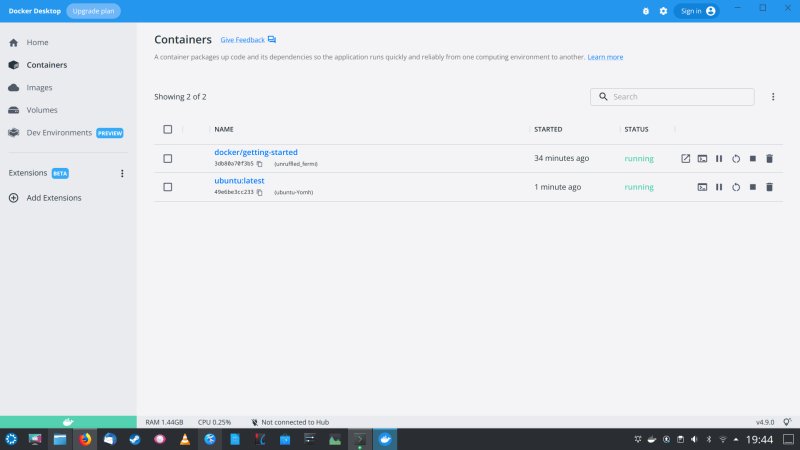Open the options menu beside Search
Viewport: 800px width, 450px height.
click(773, 97)
